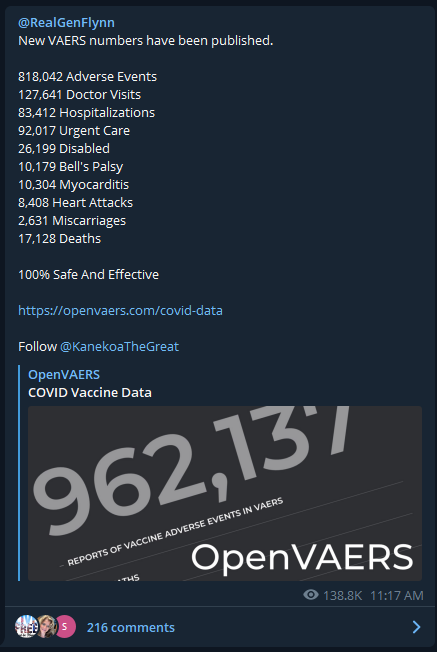Click the second commenter avatar with blonde hair
The image size is (437, 652).
[x=46, y=627]
